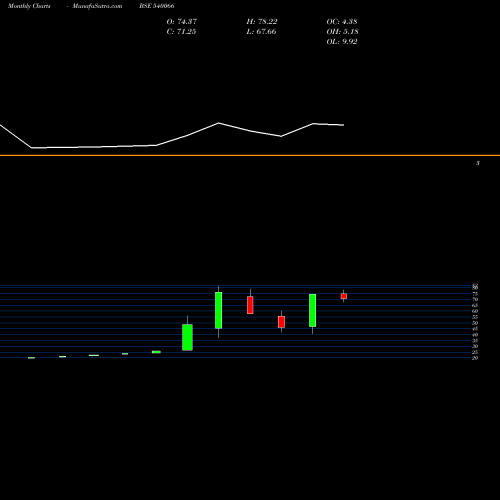The image size is (500, 500).
Task: Select the open value 'O: 74.37'
Action: (182, 21)
